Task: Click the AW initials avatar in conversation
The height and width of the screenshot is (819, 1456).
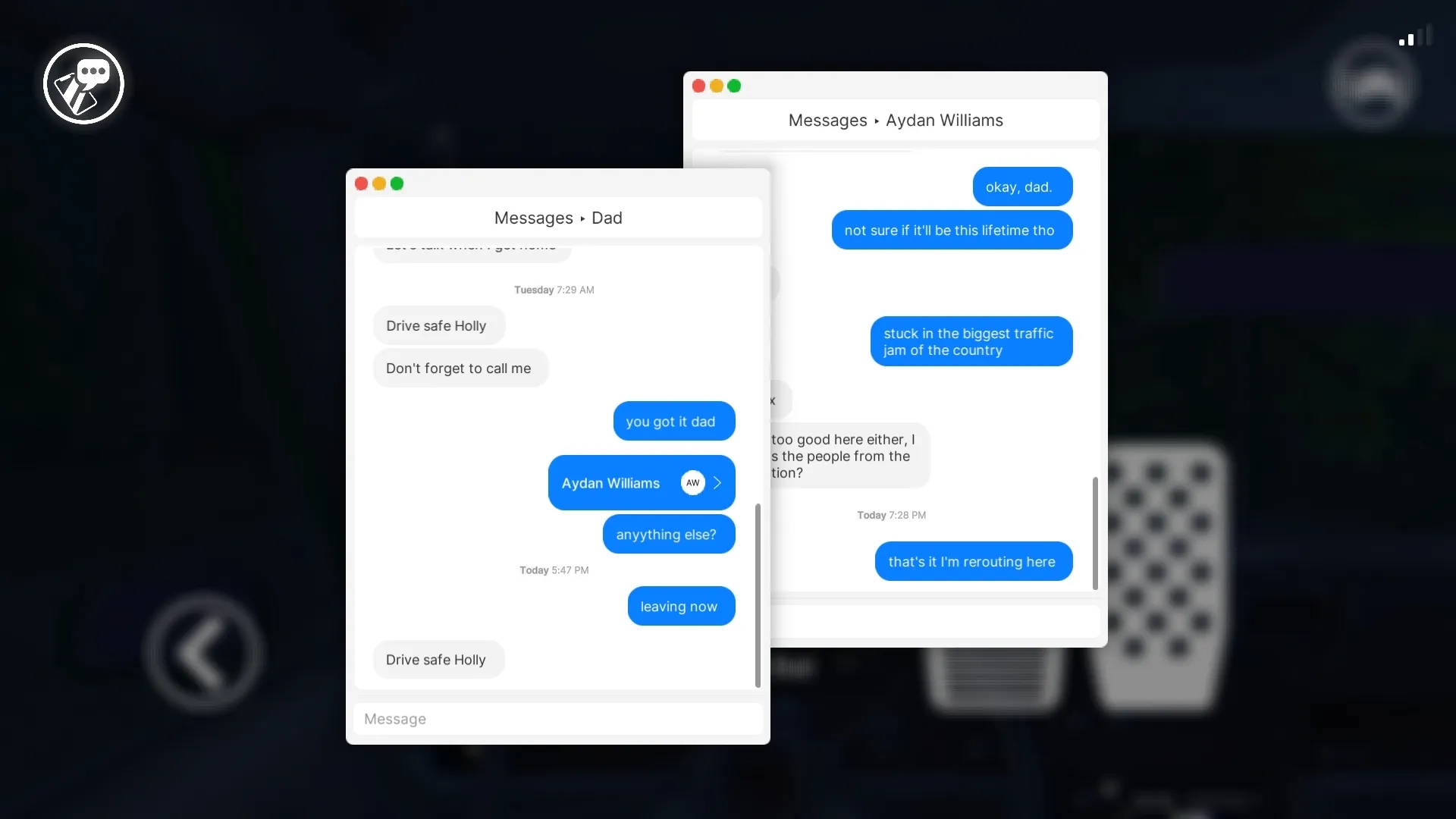Action: (x=693, y=483)
